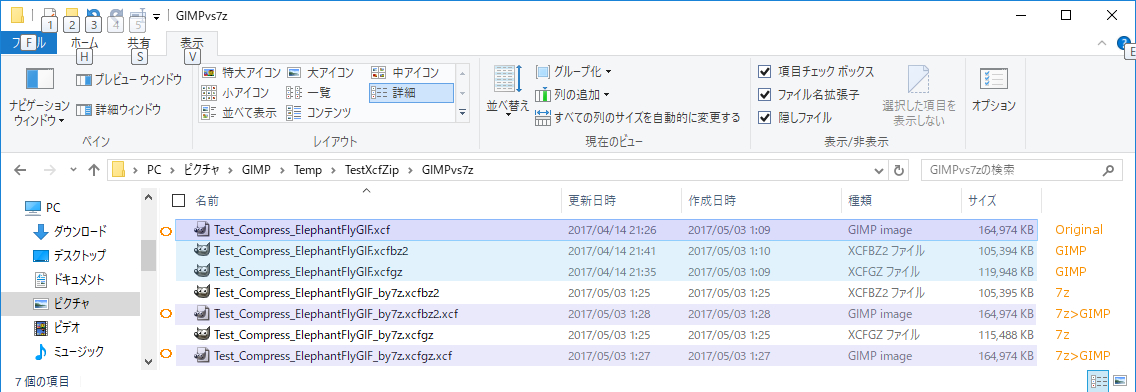
Task: Open the group by (グループ化) dropdown
Action: [x=573, y=72]
